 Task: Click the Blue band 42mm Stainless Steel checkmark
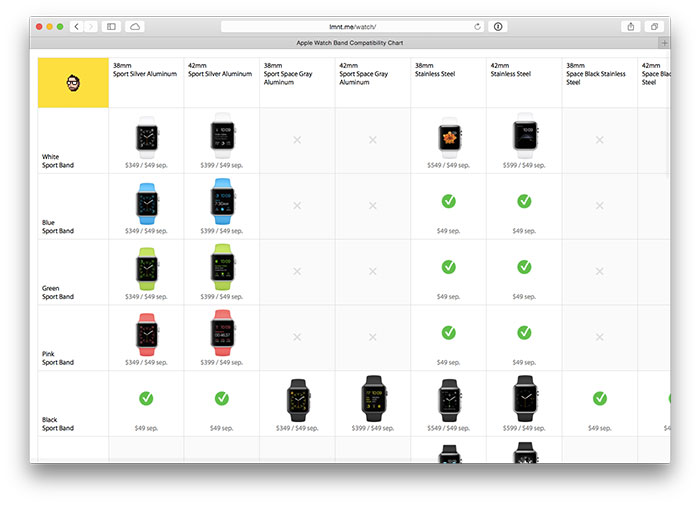[524, 201]
